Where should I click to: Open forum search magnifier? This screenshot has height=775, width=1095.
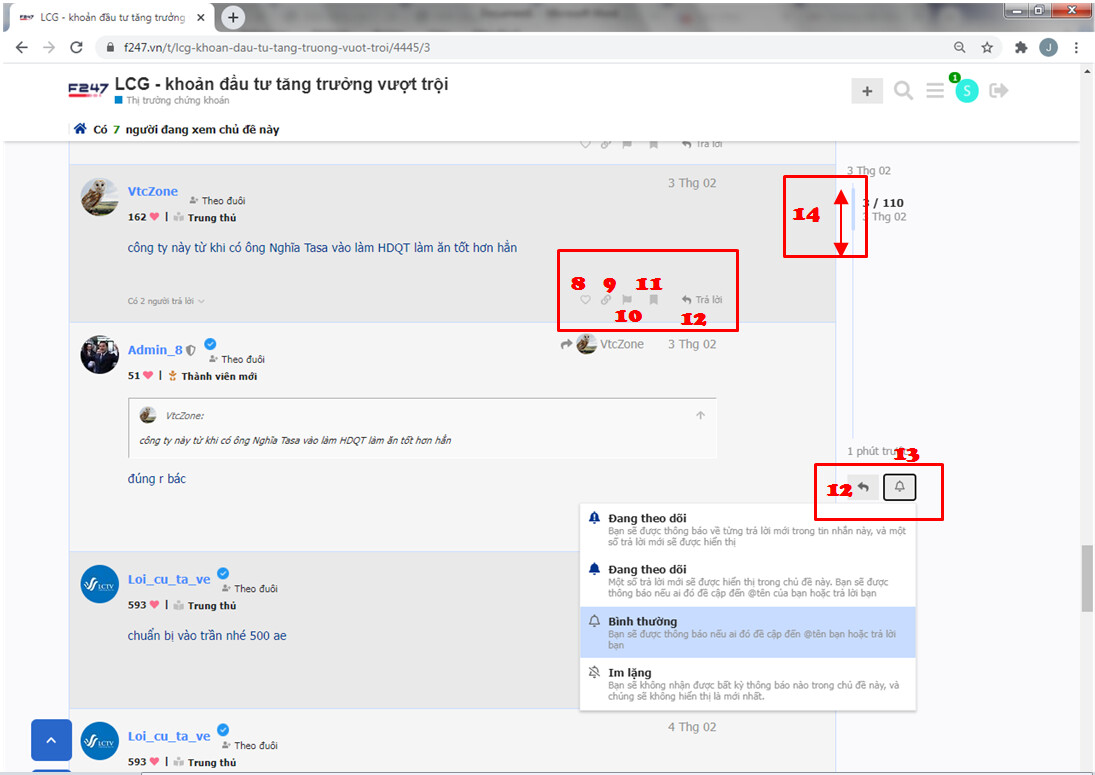tap(903, 91)
